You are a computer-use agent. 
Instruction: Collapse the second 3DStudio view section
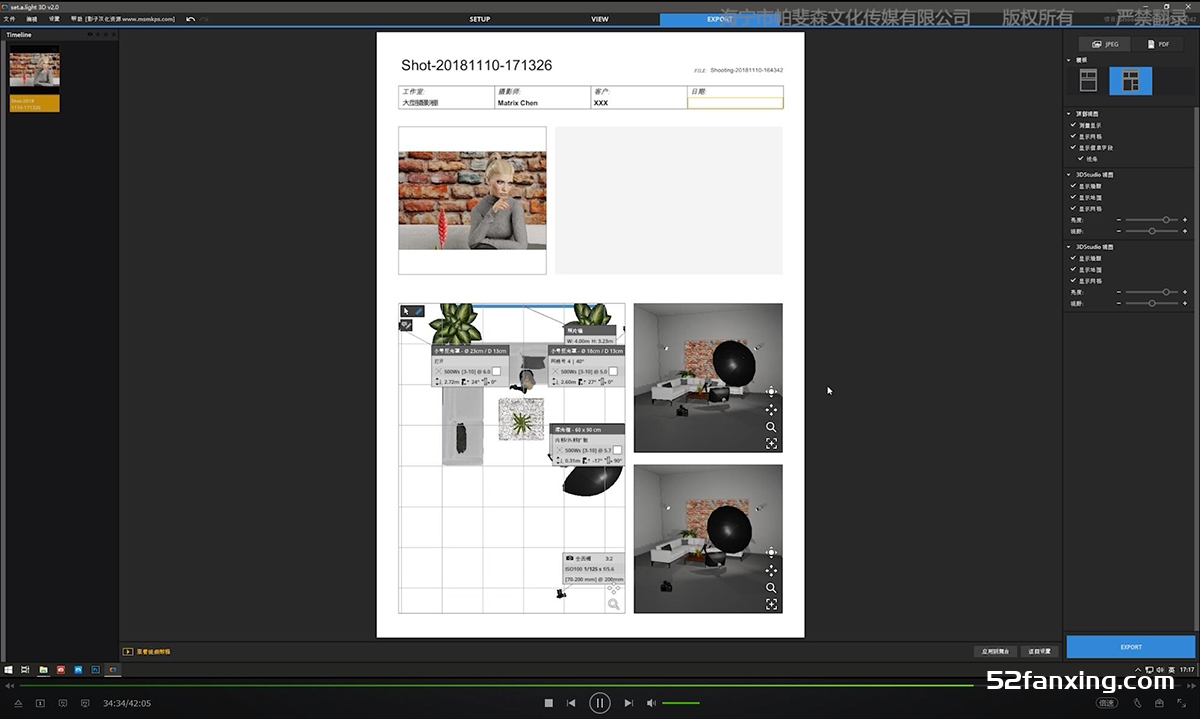pyautogui.click(x=1068, y=247)
